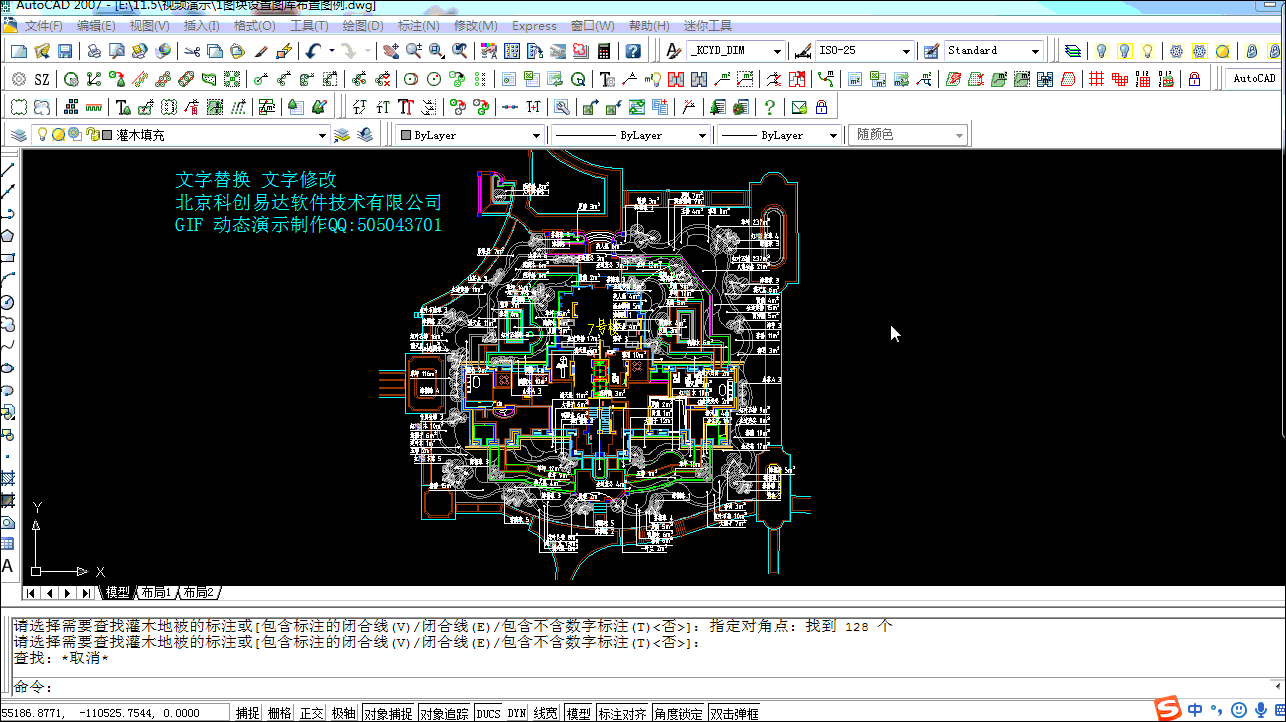Image resolution: width=1286 pixels, height=722 pixels.
Task: Open the Standard table style dropdown
Action: (1035, 51)
